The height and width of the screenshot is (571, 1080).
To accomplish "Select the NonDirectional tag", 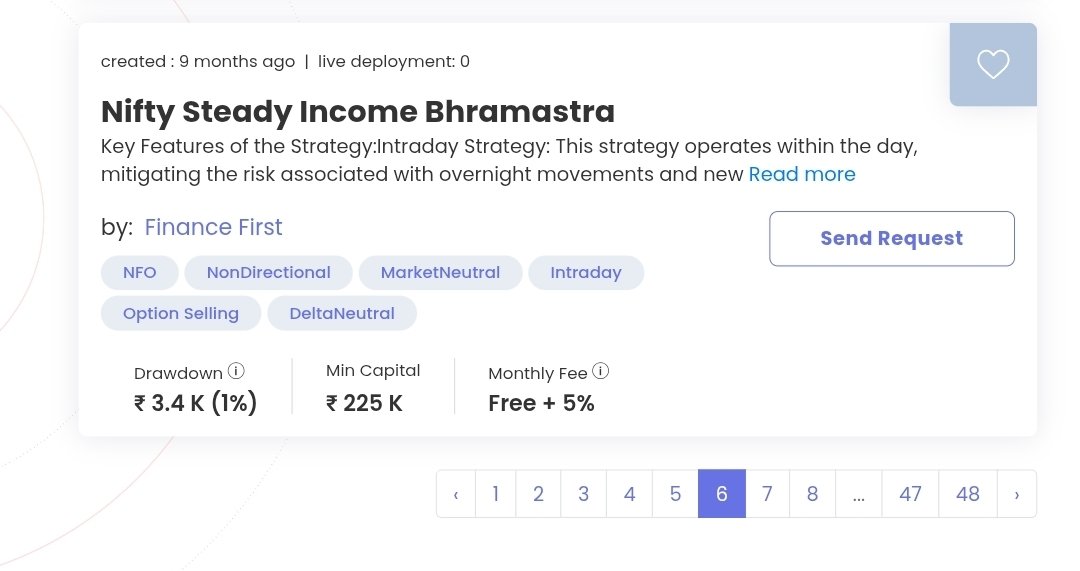I will pyautogui.click(x=269, y=273).
